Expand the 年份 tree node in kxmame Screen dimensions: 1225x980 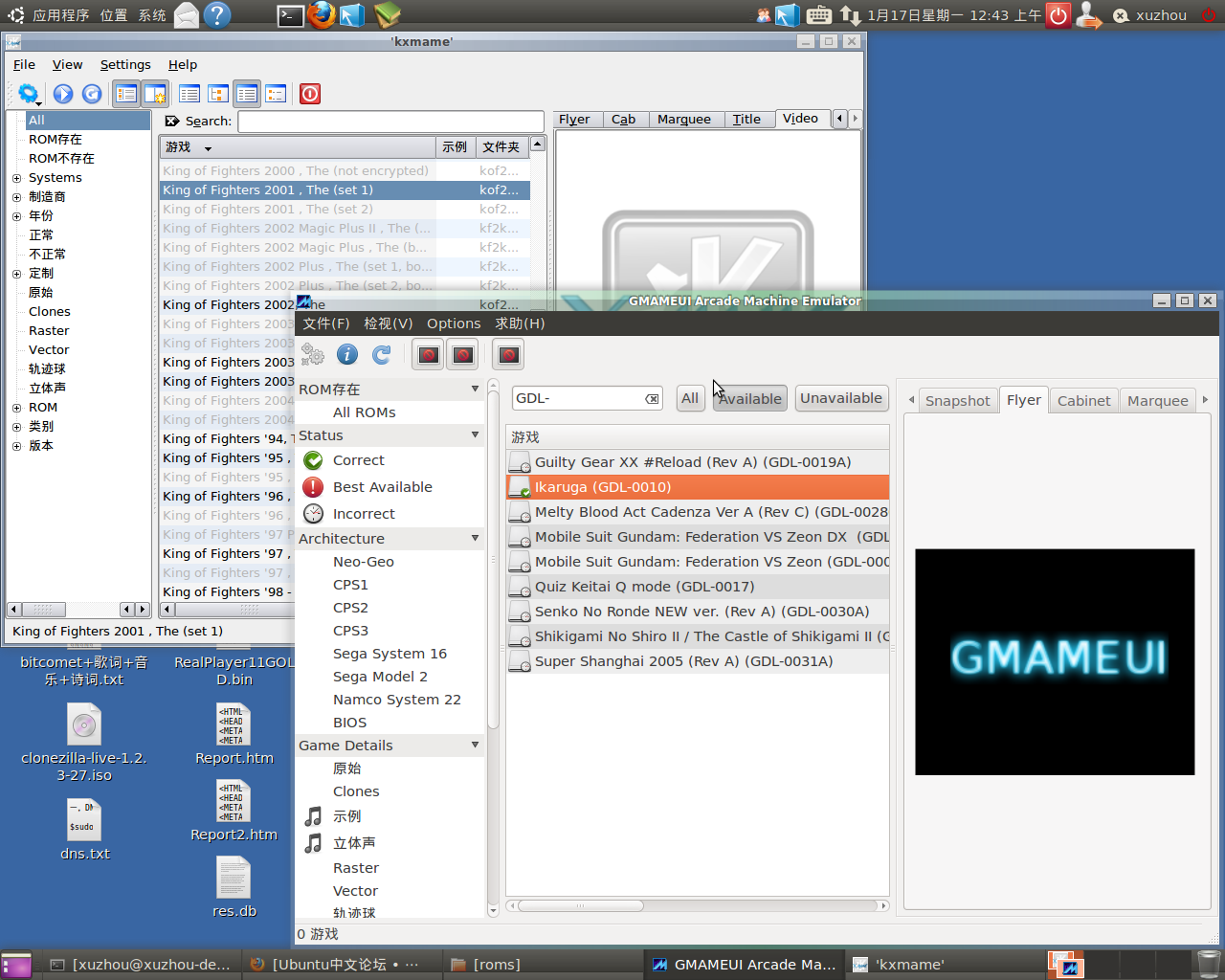tap(16, 216)
